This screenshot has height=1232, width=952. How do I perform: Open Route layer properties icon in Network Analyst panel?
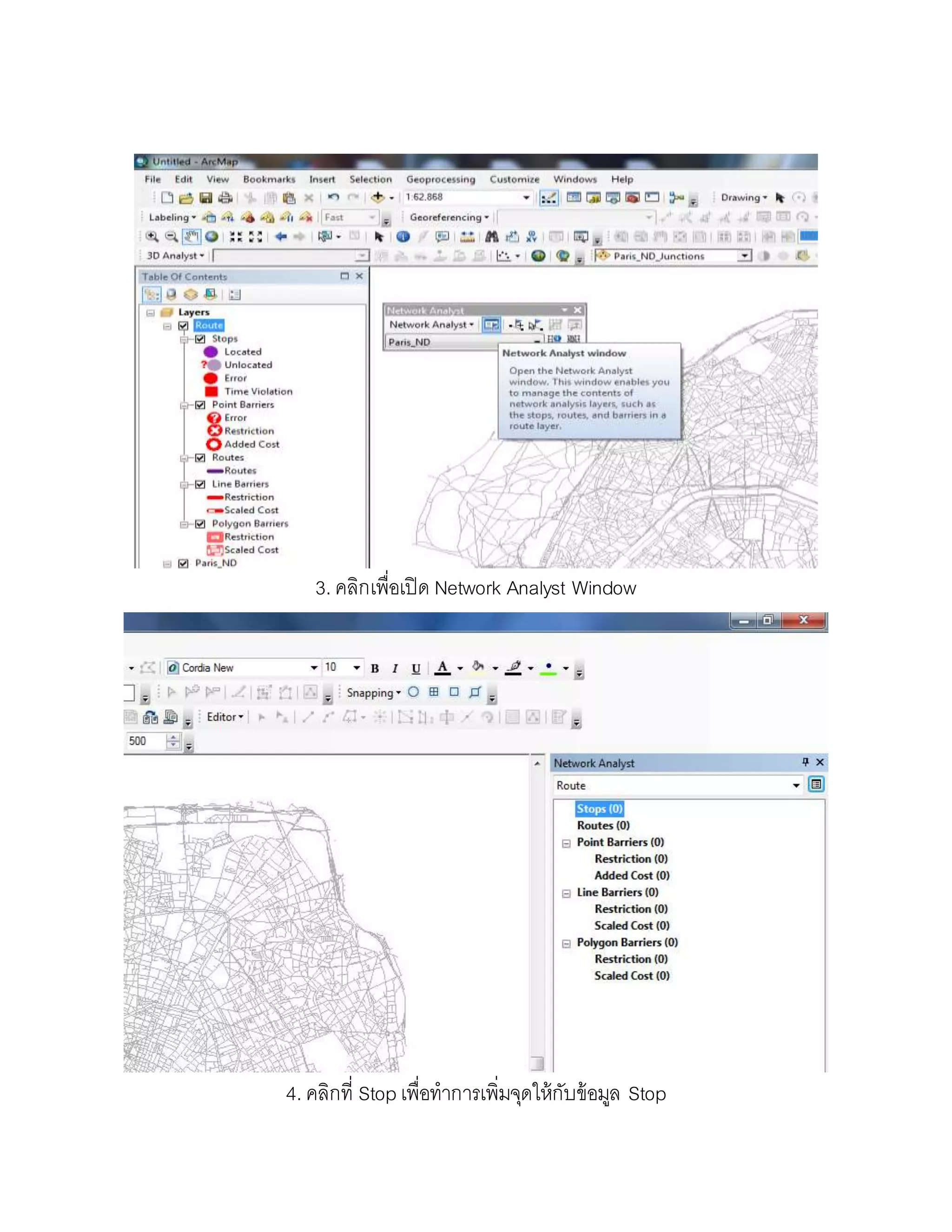815,785
